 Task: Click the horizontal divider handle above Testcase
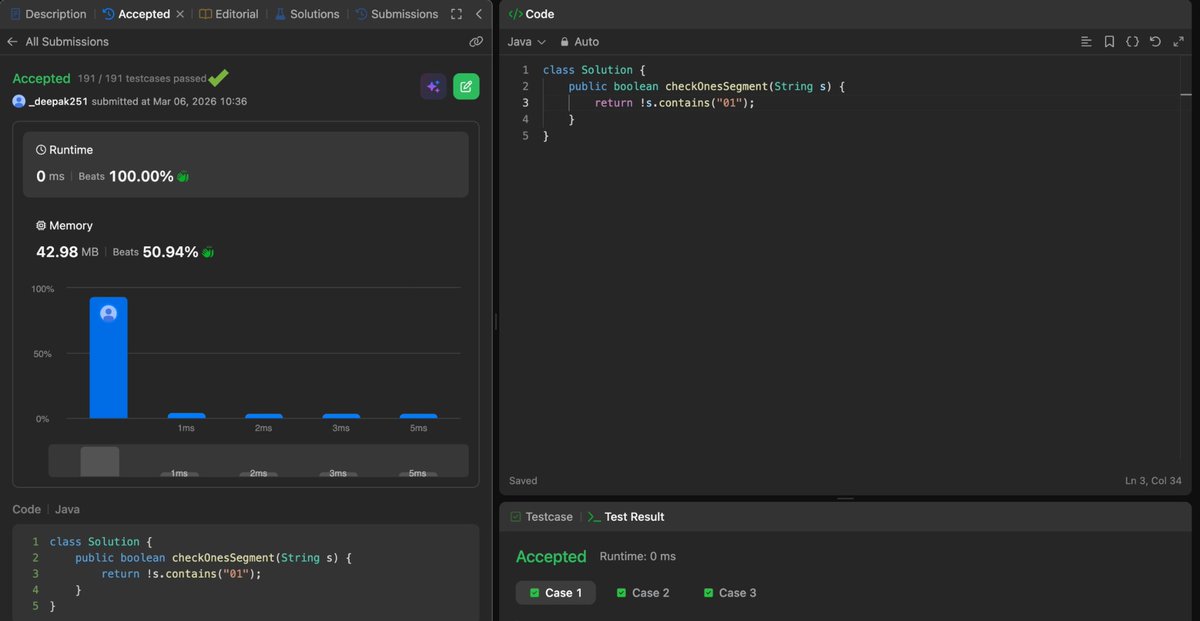(845, 498)
